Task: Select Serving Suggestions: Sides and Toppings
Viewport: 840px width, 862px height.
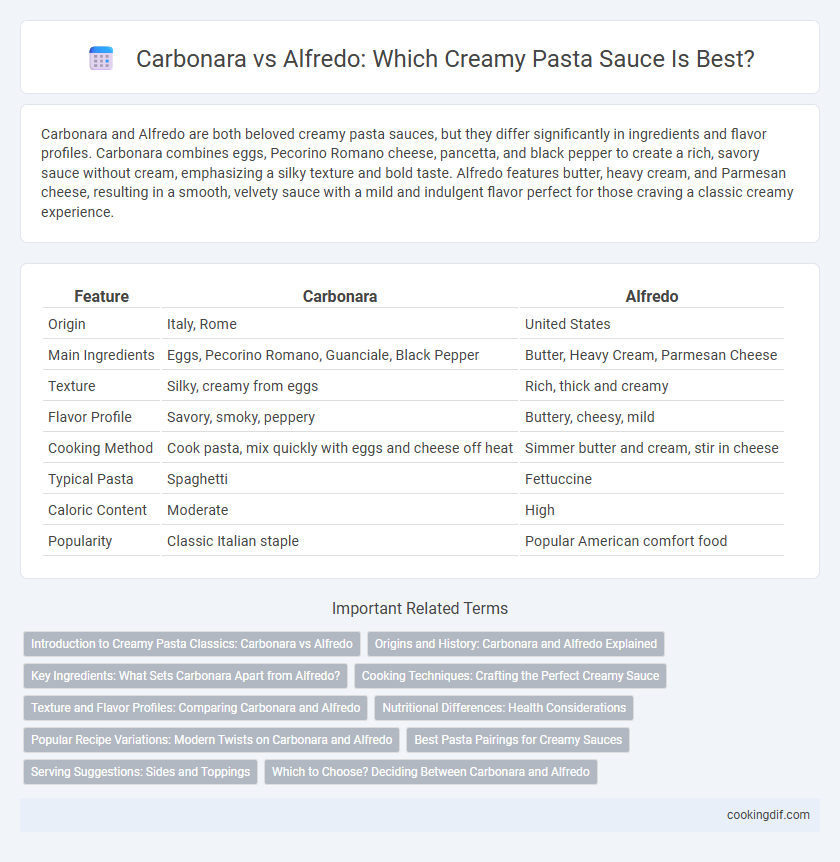Action: tap(140, 771)
